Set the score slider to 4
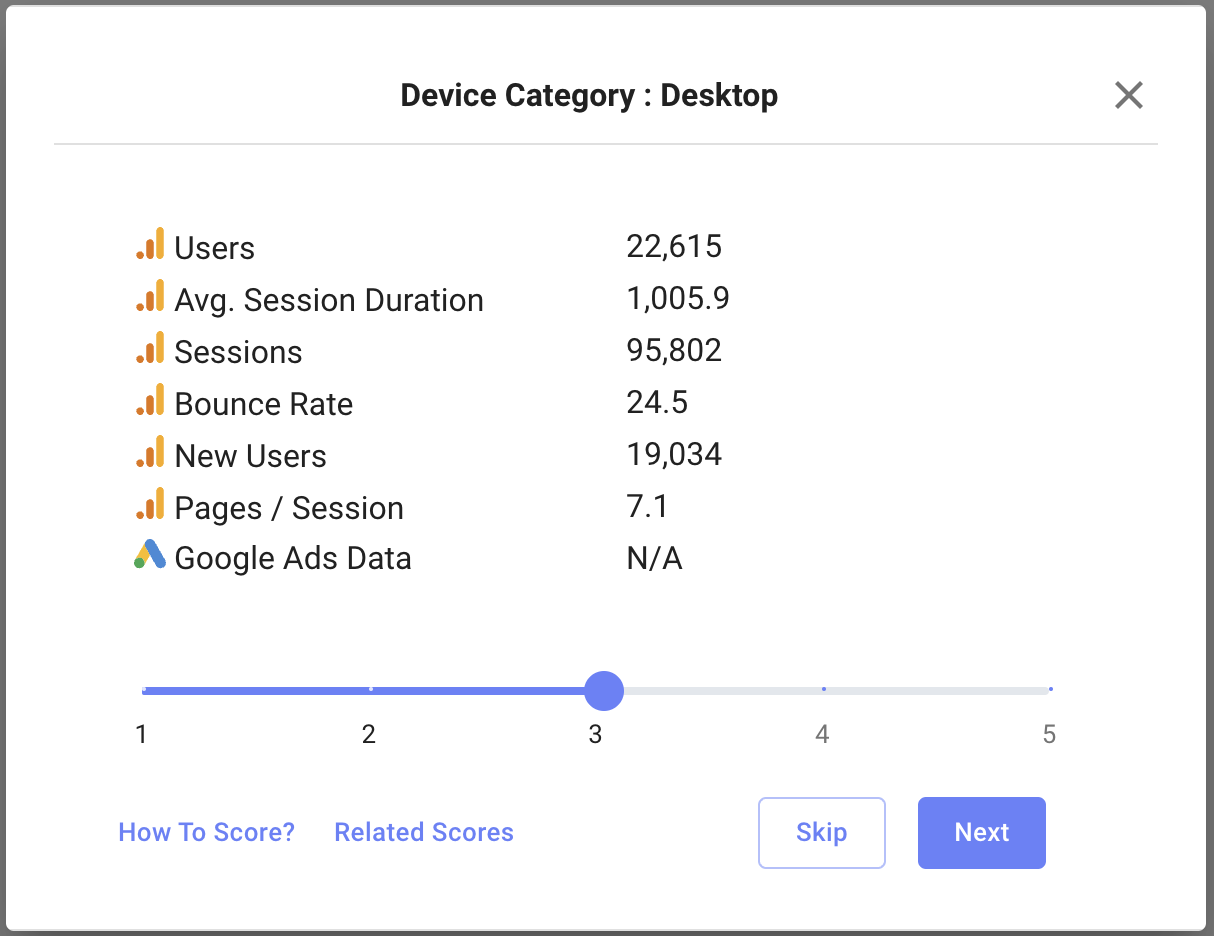The height and width of the screenshot is (936, 1214). (x=823, y=690)
